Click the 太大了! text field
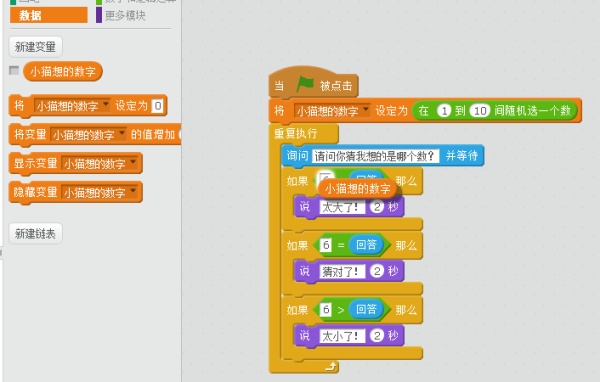The width and height of the screenshot is (600, 382). 342,207
